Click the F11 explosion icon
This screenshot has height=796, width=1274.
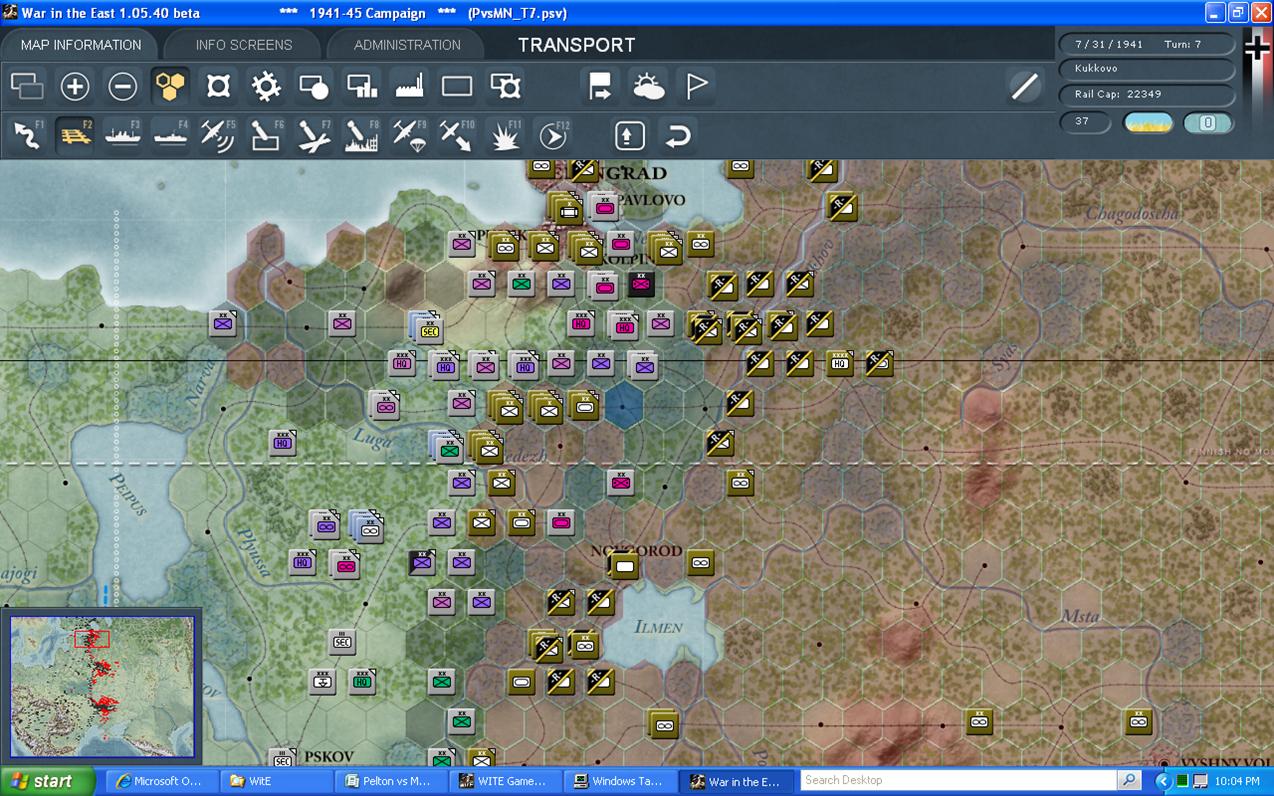point(505,135)
